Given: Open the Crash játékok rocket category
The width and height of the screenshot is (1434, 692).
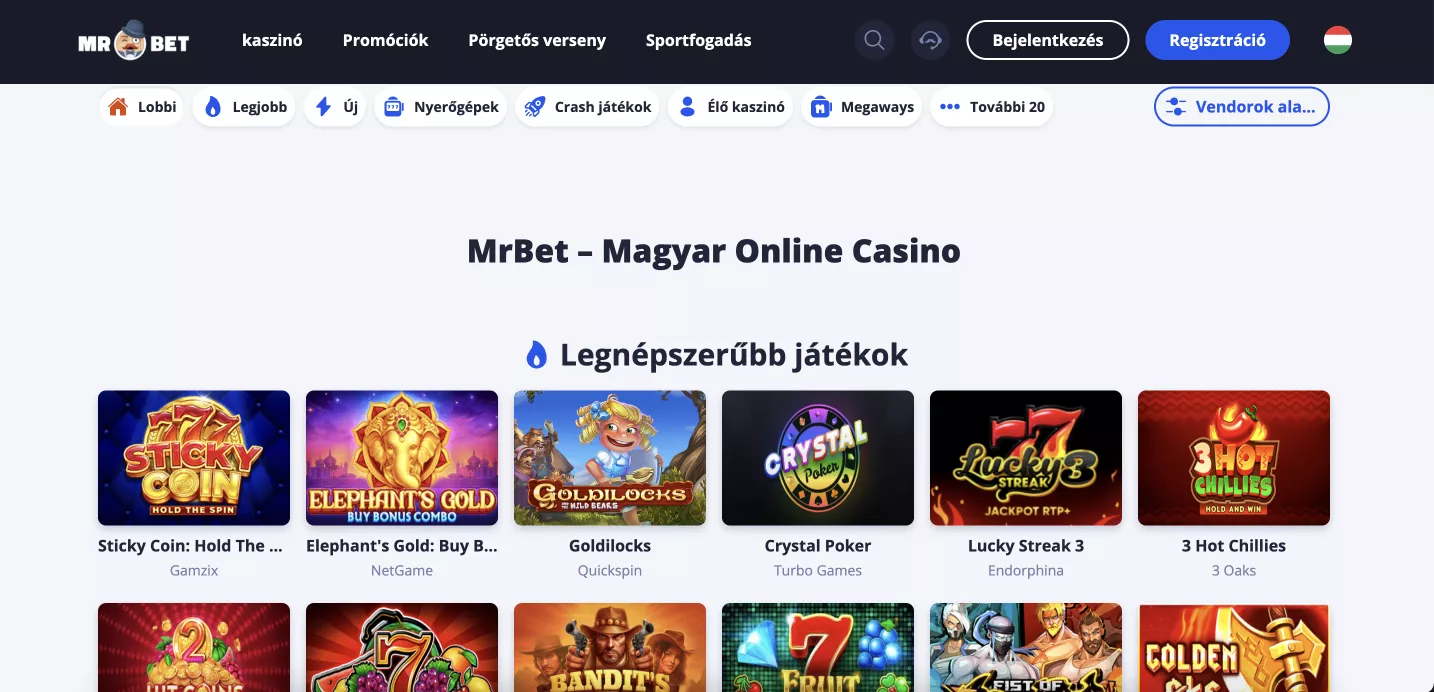Looking at the screenshot, I should tap(588, 107).
